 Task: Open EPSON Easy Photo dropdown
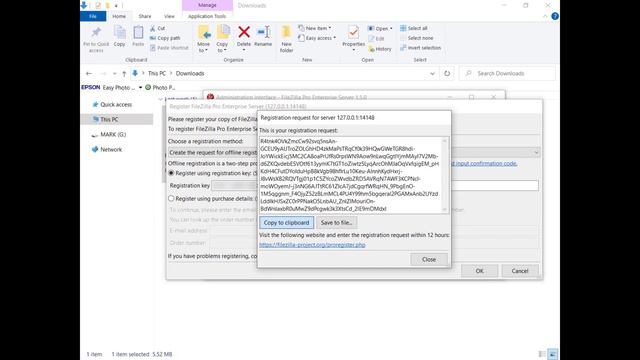coord(140,87)
